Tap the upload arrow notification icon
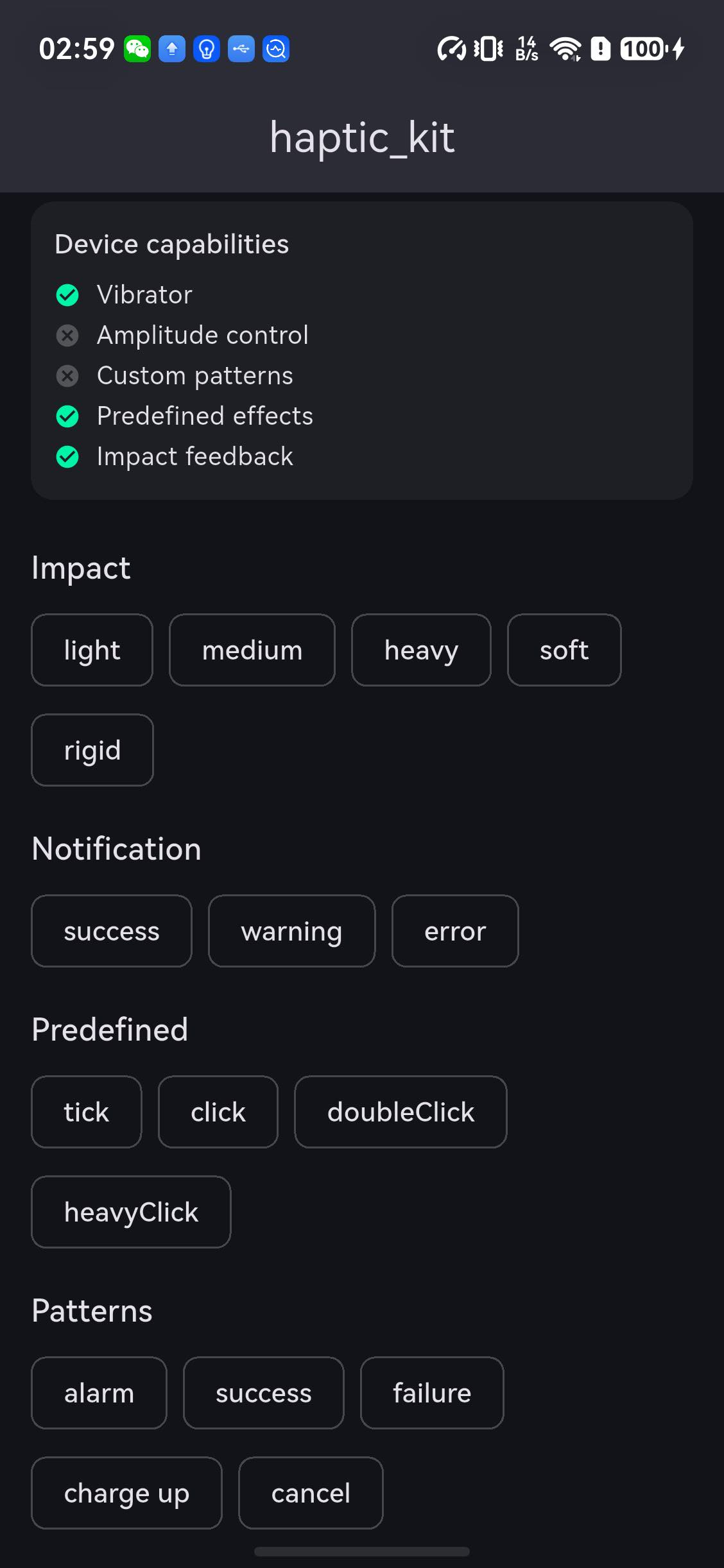The image size is (724, 1568). [x=172, y=49]
